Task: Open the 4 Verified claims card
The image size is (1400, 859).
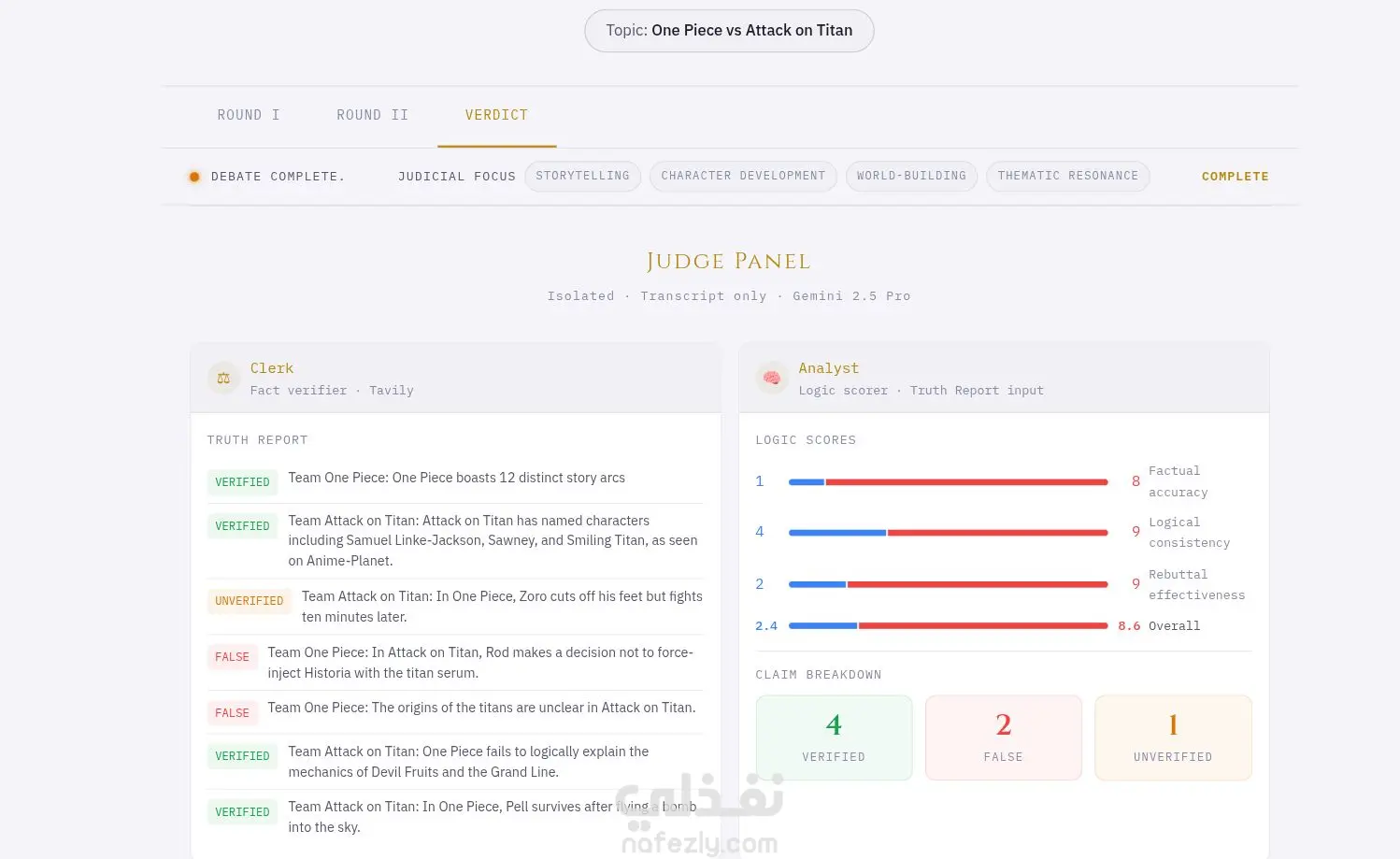Action: (x=834, y=737)
